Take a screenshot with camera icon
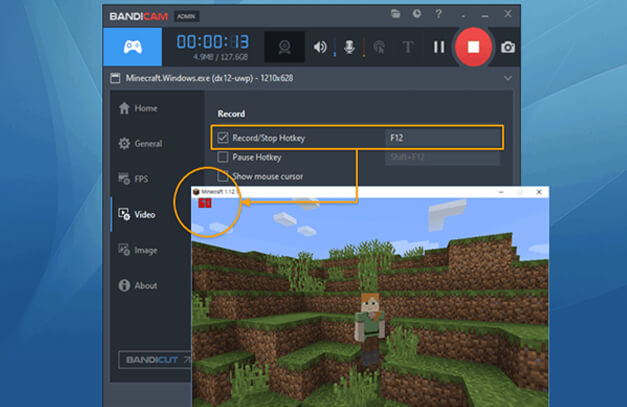Image resolution: width=627 pixels, height=407 pixels. coord(508,47)
